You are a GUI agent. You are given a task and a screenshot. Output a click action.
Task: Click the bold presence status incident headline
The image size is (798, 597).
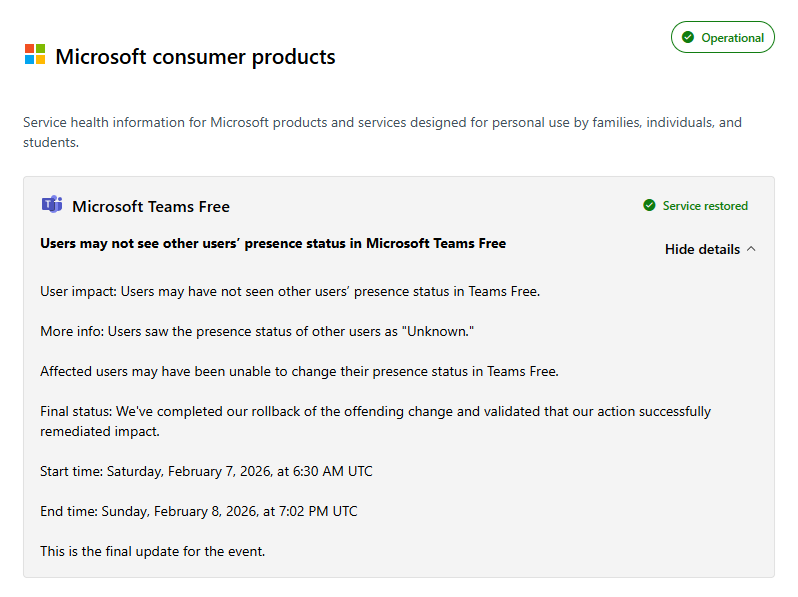[x=273, y=243]
